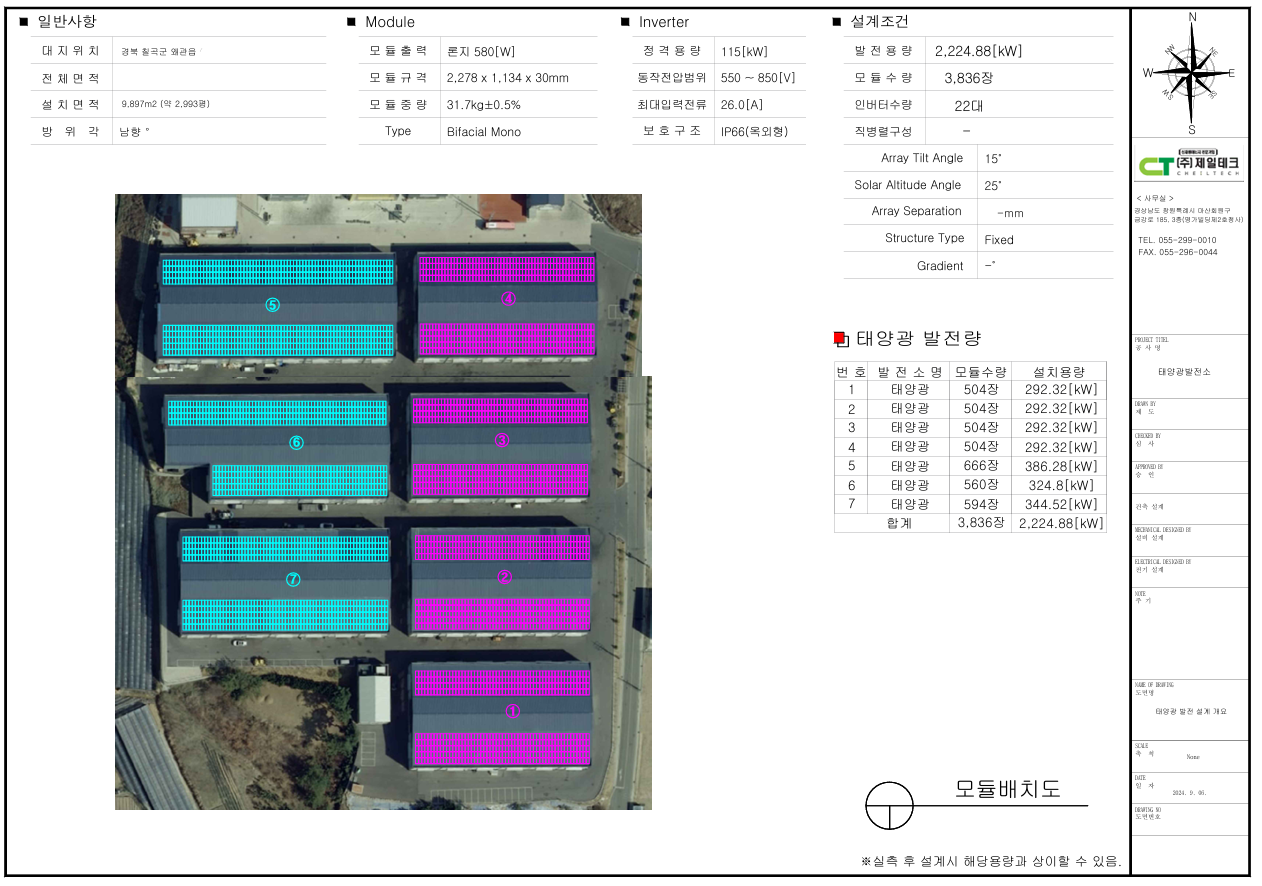
Task: Click the 666장 cell in table row 5
Action: click(980, 466)
